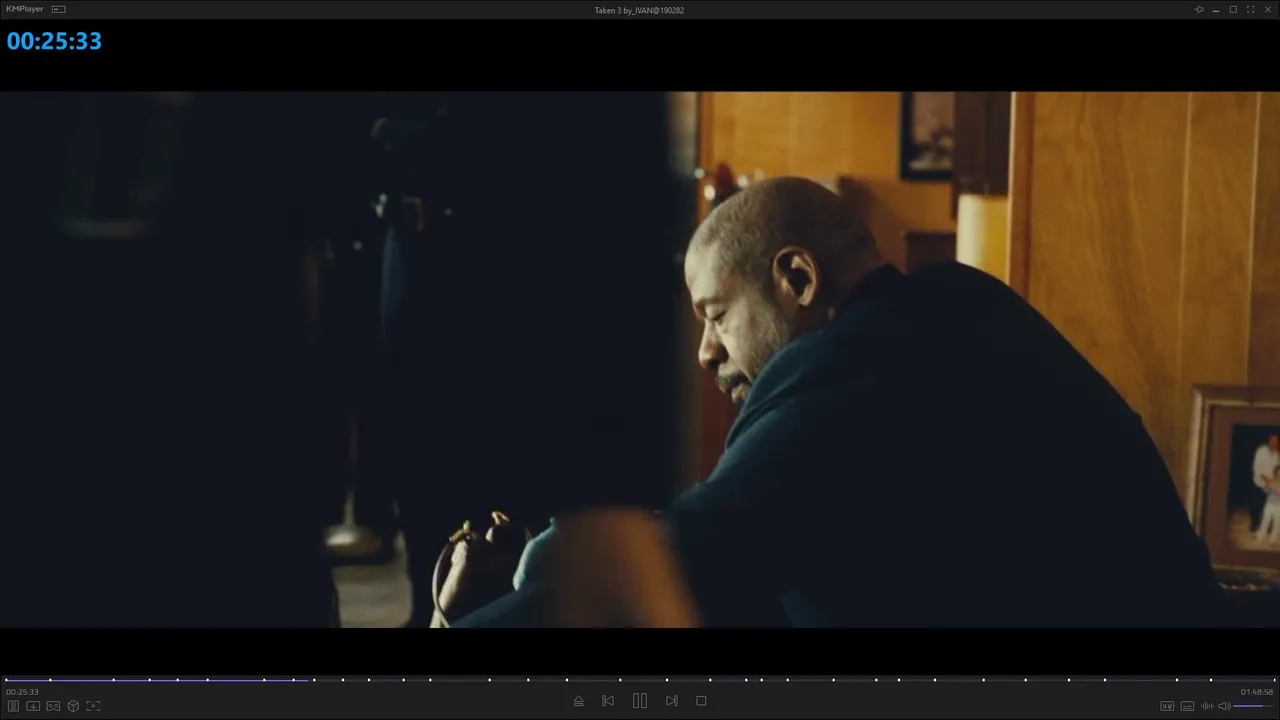The width and height of the screenshot is (1280, 720).
Task: Skip to the previous track
Action: (x=608, y=701)
